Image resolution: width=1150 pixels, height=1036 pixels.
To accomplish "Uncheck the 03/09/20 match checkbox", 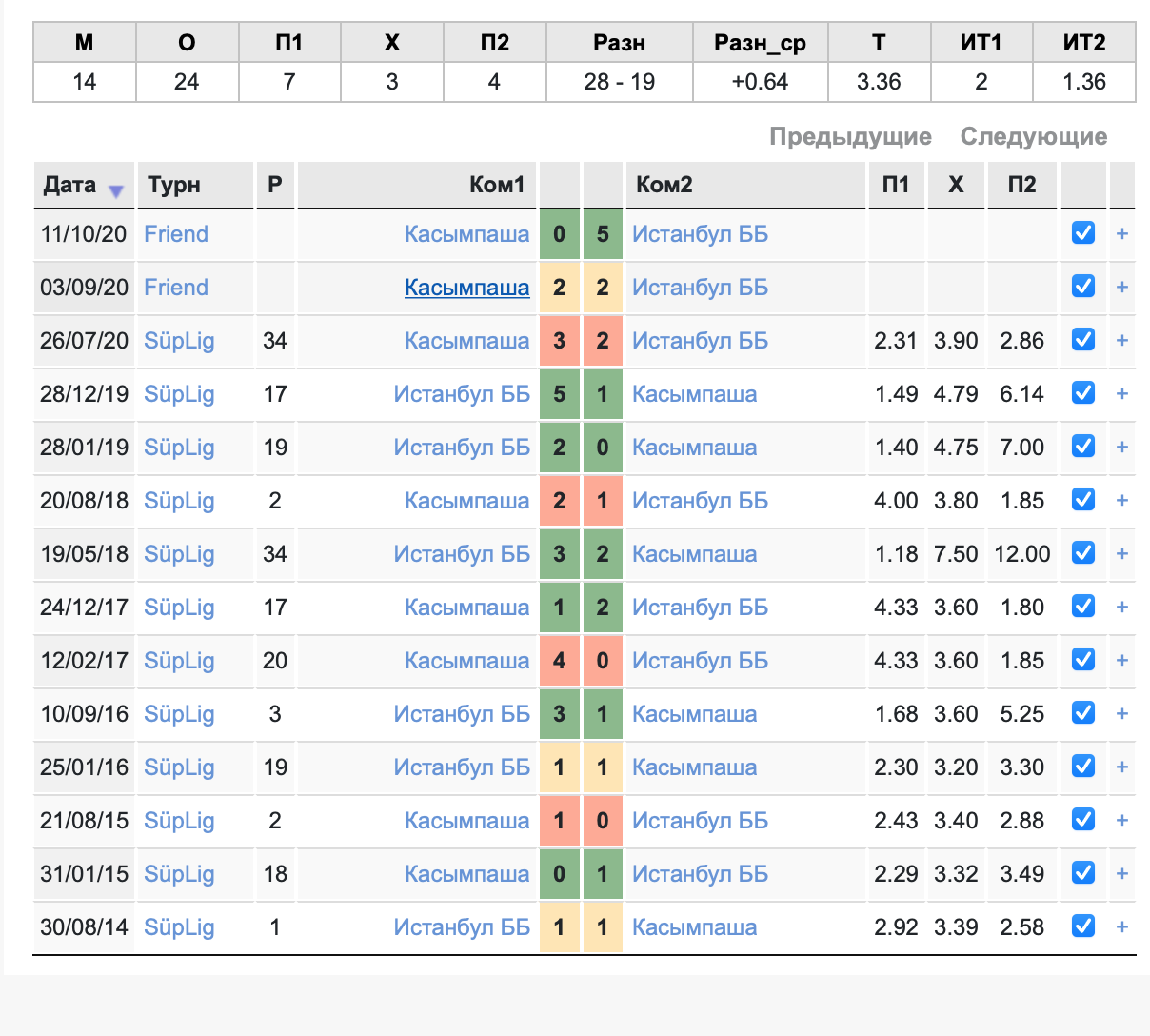I will coord(1083,287).
